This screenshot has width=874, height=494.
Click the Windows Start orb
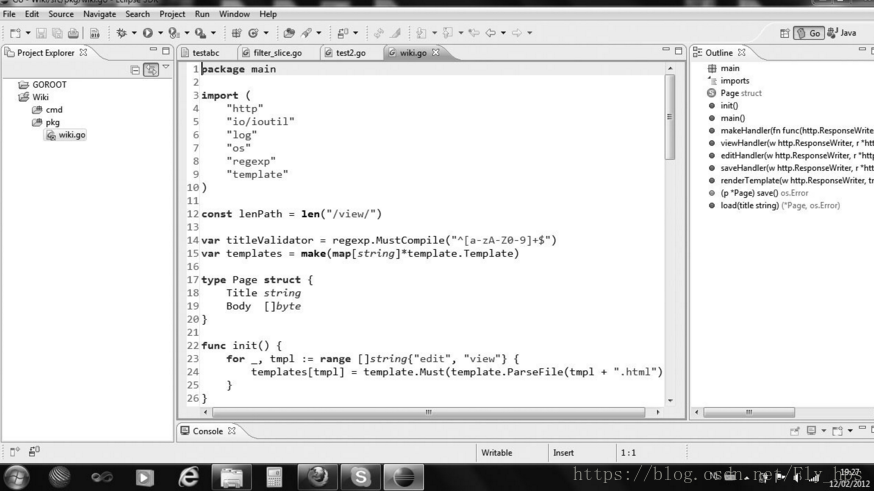point(16,477)
